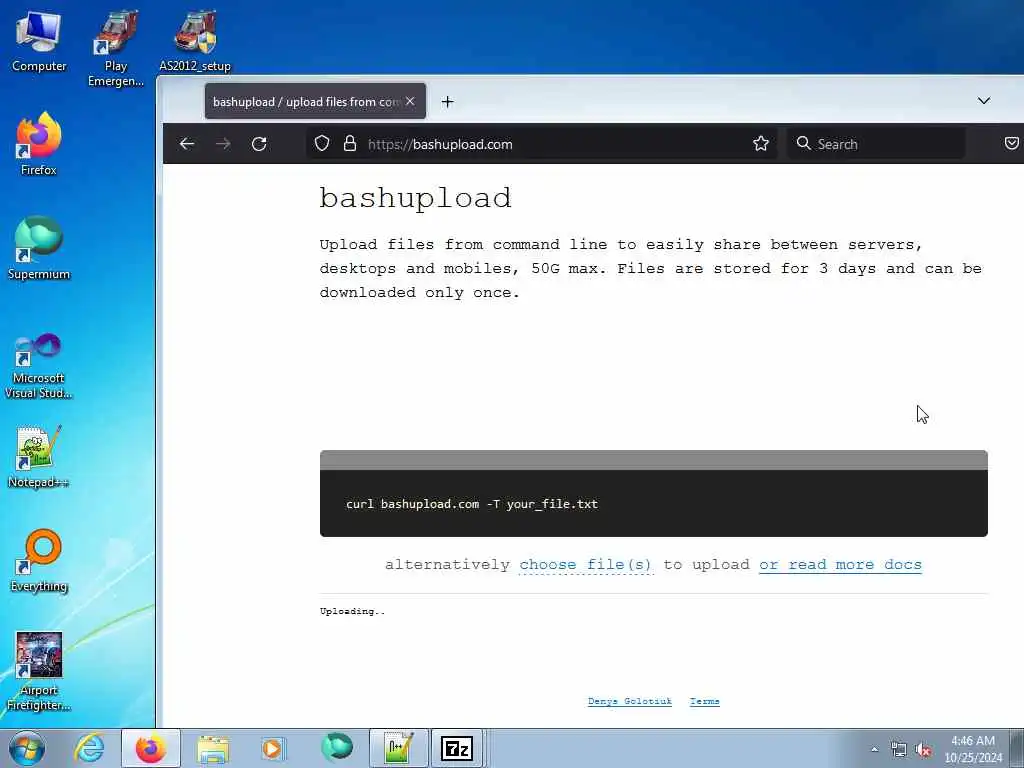Launch Internet Explorer from the taskbar
This screenshot has width=1024, height=768.
(89, 748)
